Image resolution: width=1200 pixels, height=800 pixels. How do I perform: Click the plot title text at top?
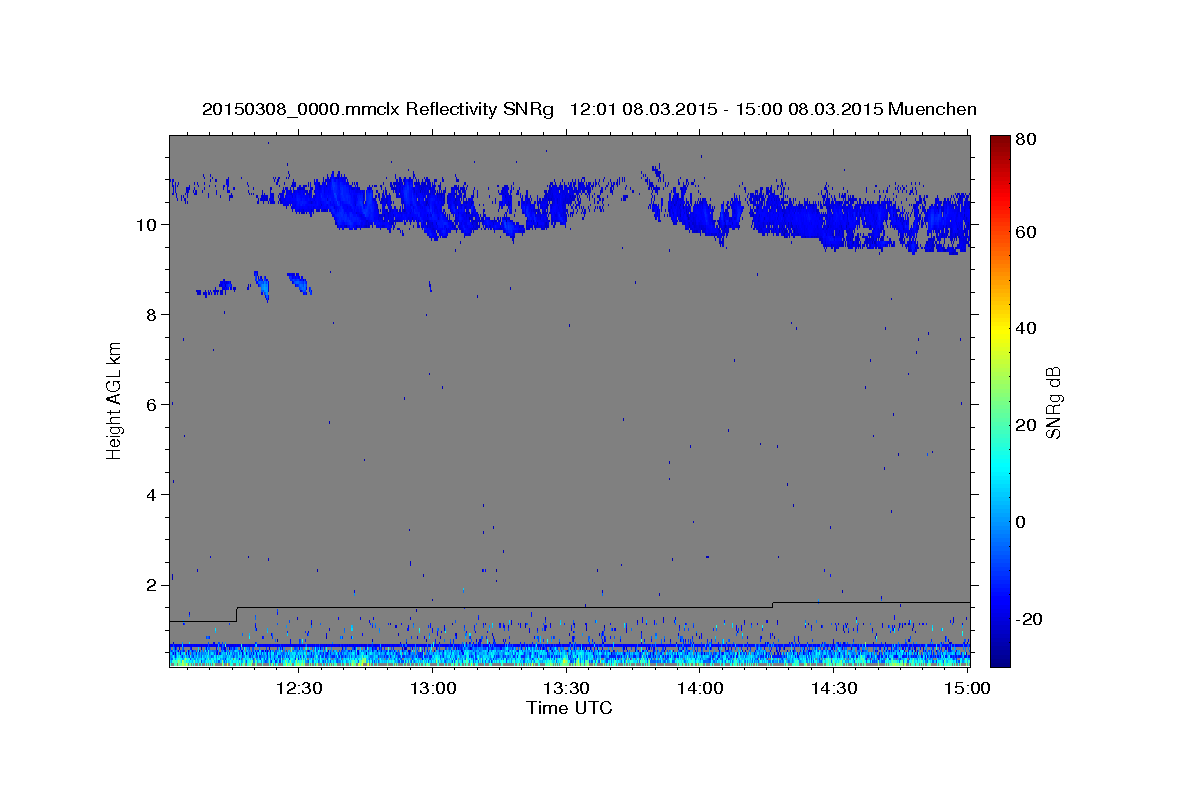pyautogui.click(x=589, y=109)
